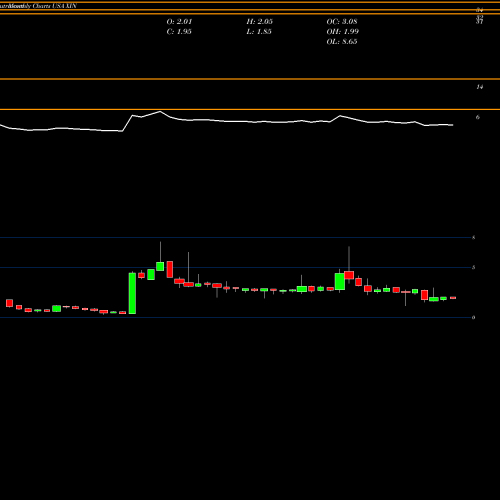Viewport: 500px width, 500px height.
Task: Click the peak of the white line
Action: pos(160,111)
